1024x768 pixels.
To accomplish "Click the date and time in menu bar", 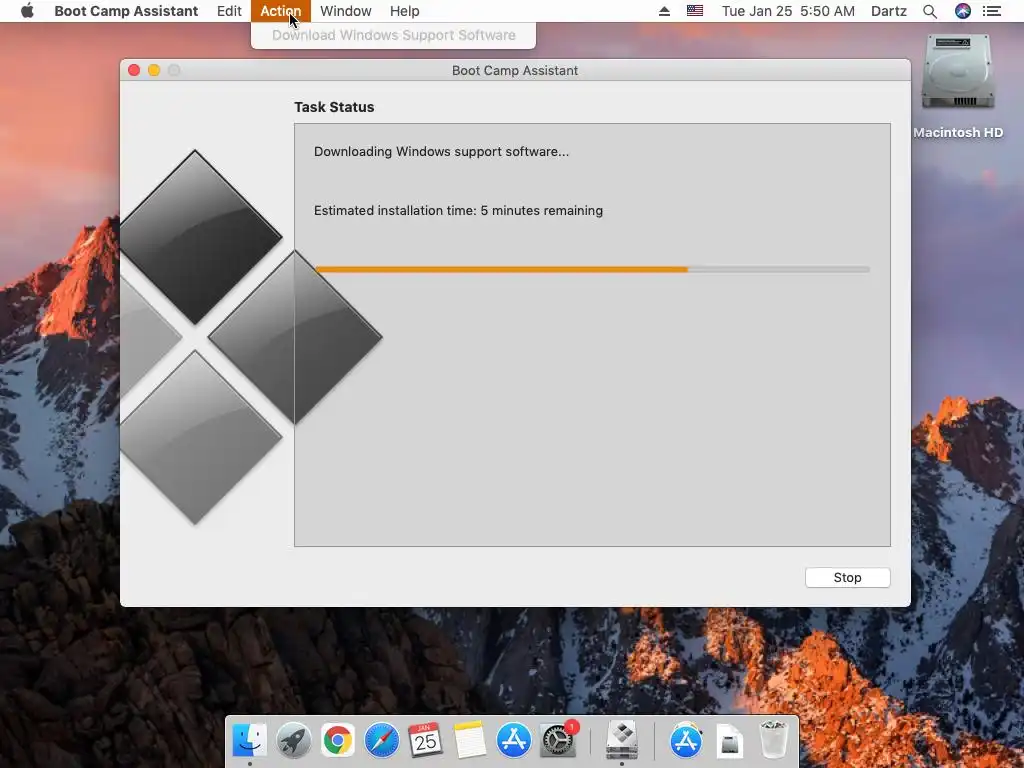I will (x=788, y=11).
